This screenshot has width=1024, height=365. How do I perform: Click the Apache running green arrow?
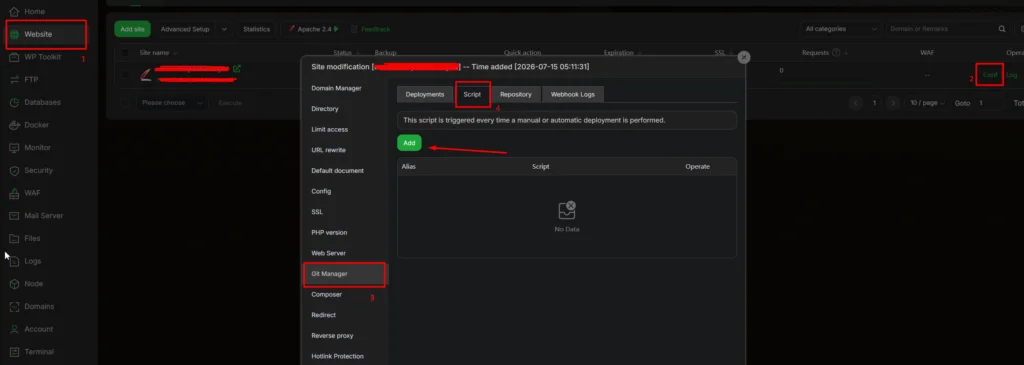point(336,29)
